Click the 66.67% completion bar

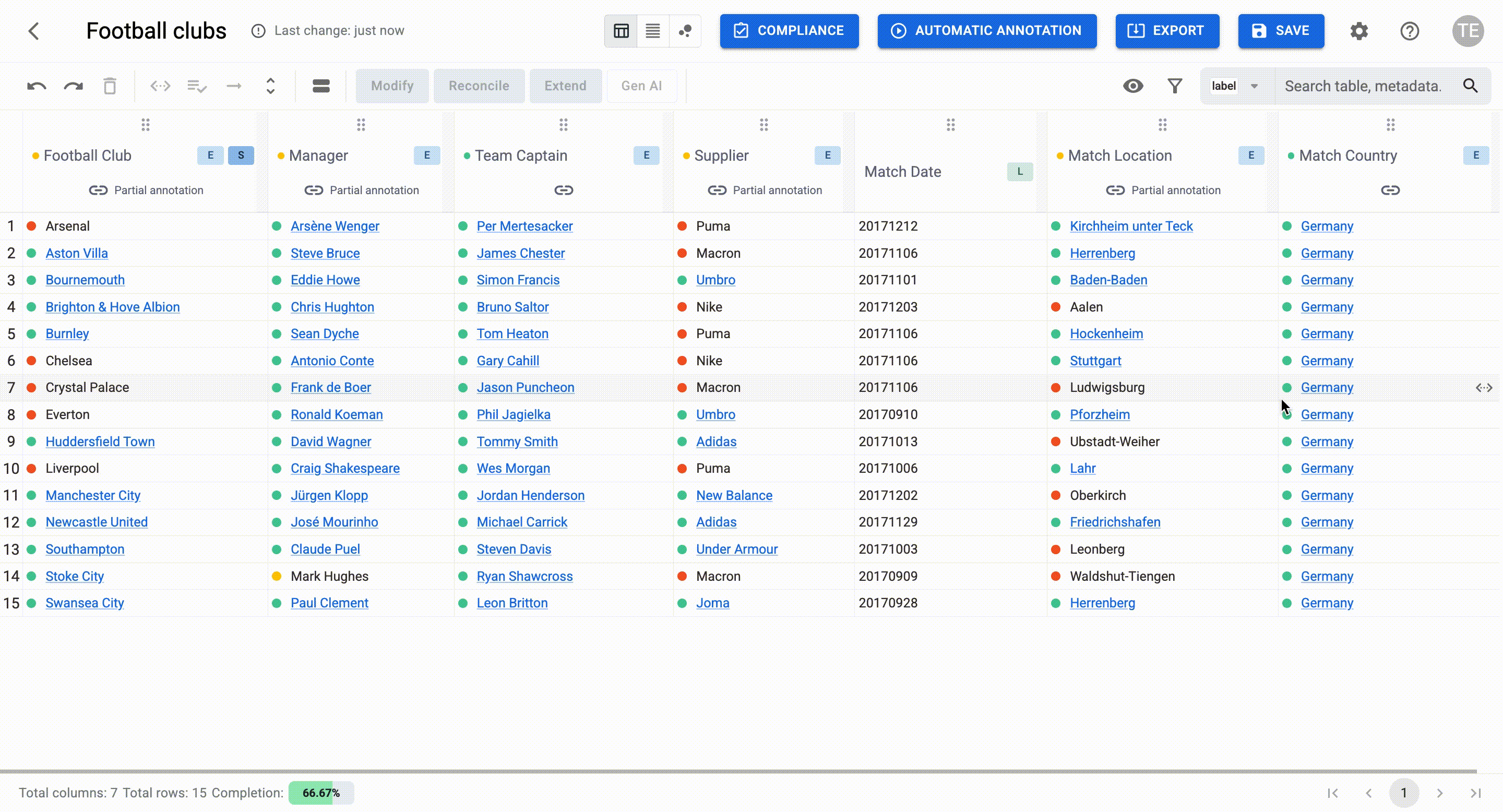(321, 793)
